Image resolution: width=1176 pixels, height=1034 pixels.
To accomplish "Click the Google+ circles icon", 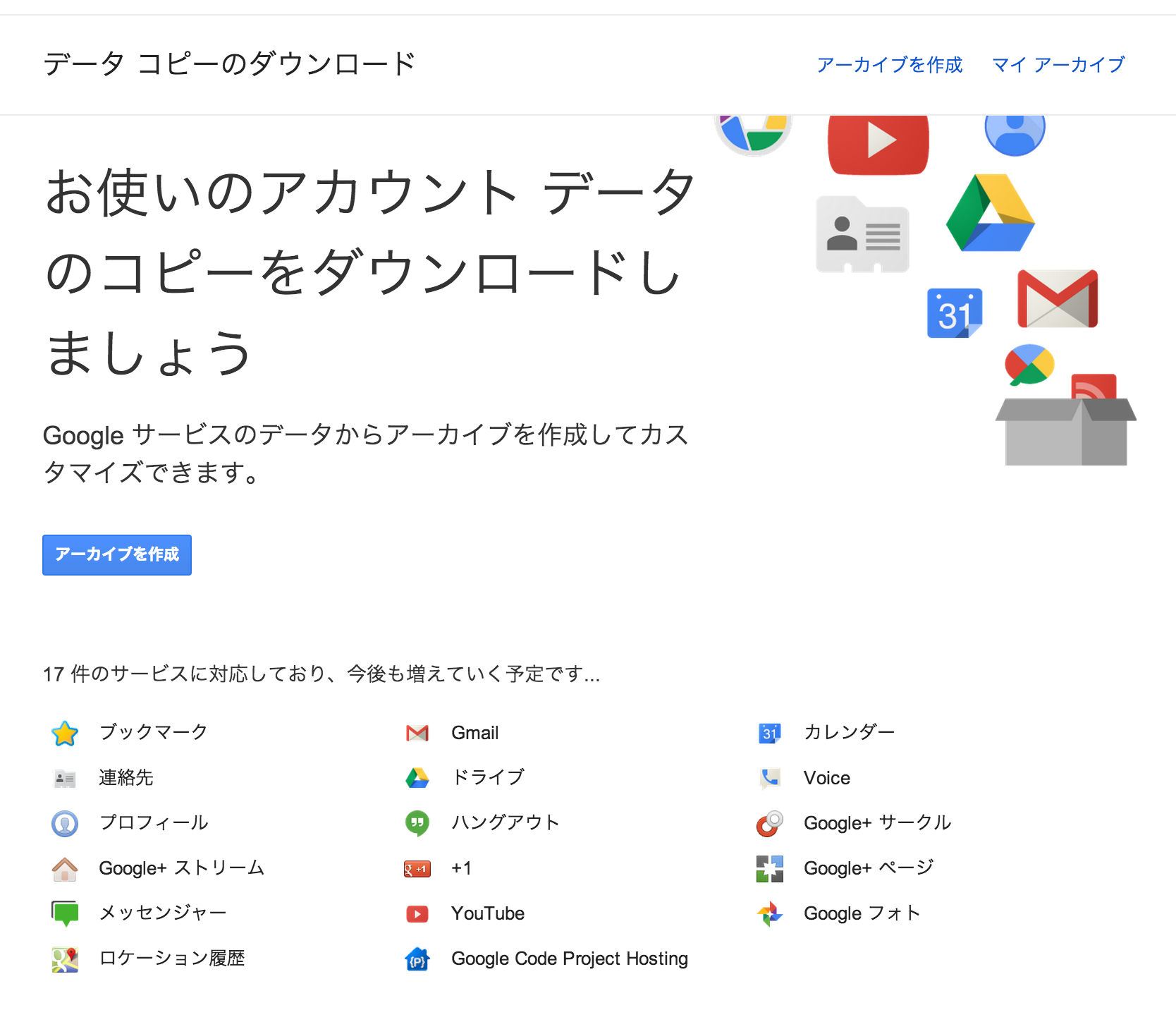I will (770, 823).
